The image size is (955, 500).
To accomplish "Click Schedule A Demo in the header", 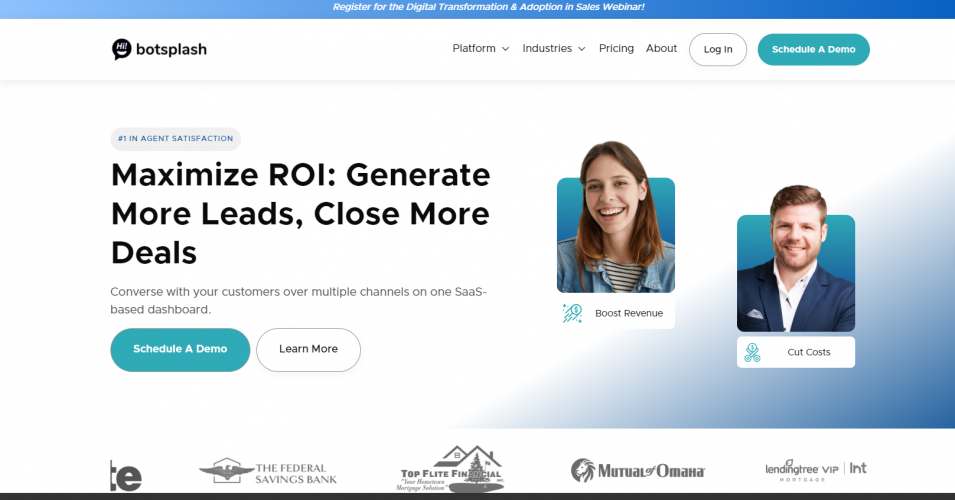I will coord(814,49).
